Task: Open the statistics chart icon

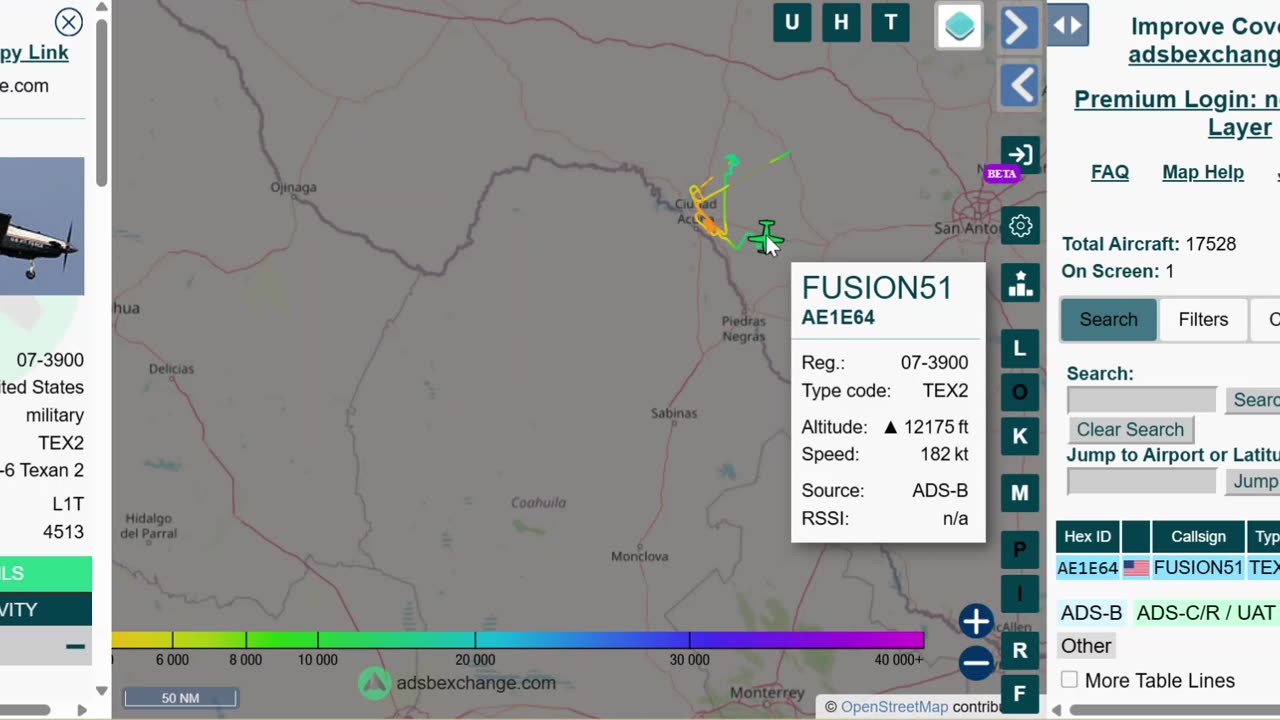Action: tap(1020, 282)
